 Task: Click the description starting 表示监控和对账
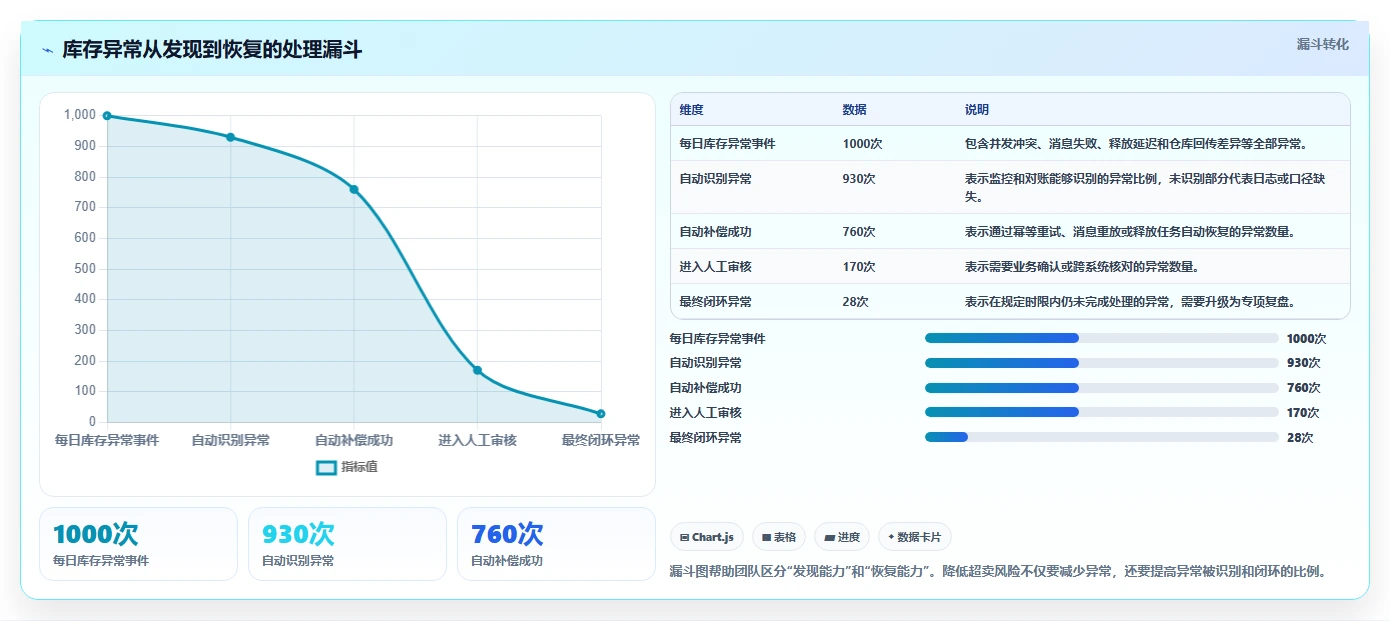(1145, 188)
